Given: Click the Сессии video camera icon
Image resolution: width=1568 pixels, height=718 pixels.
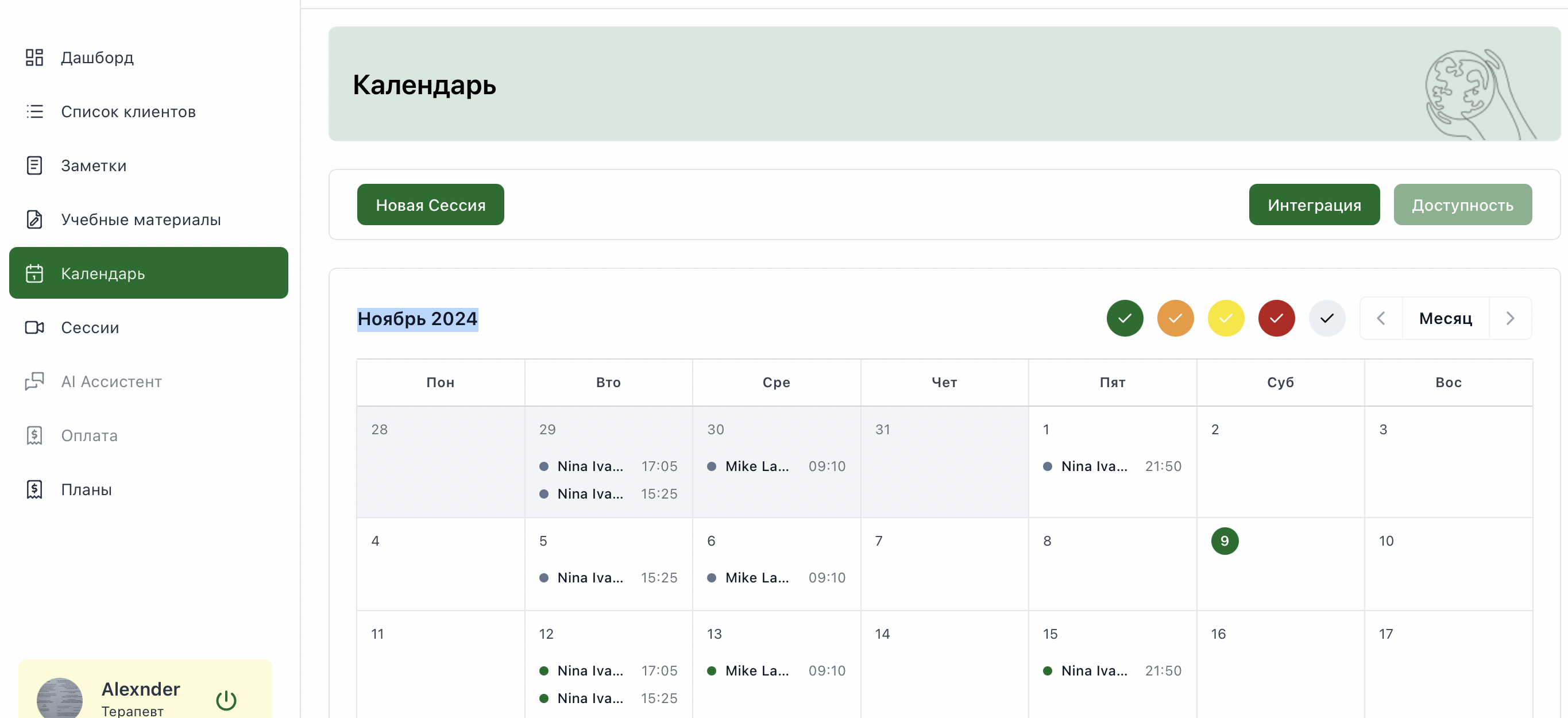Looking at the screenshot, I should pos(34,327).
